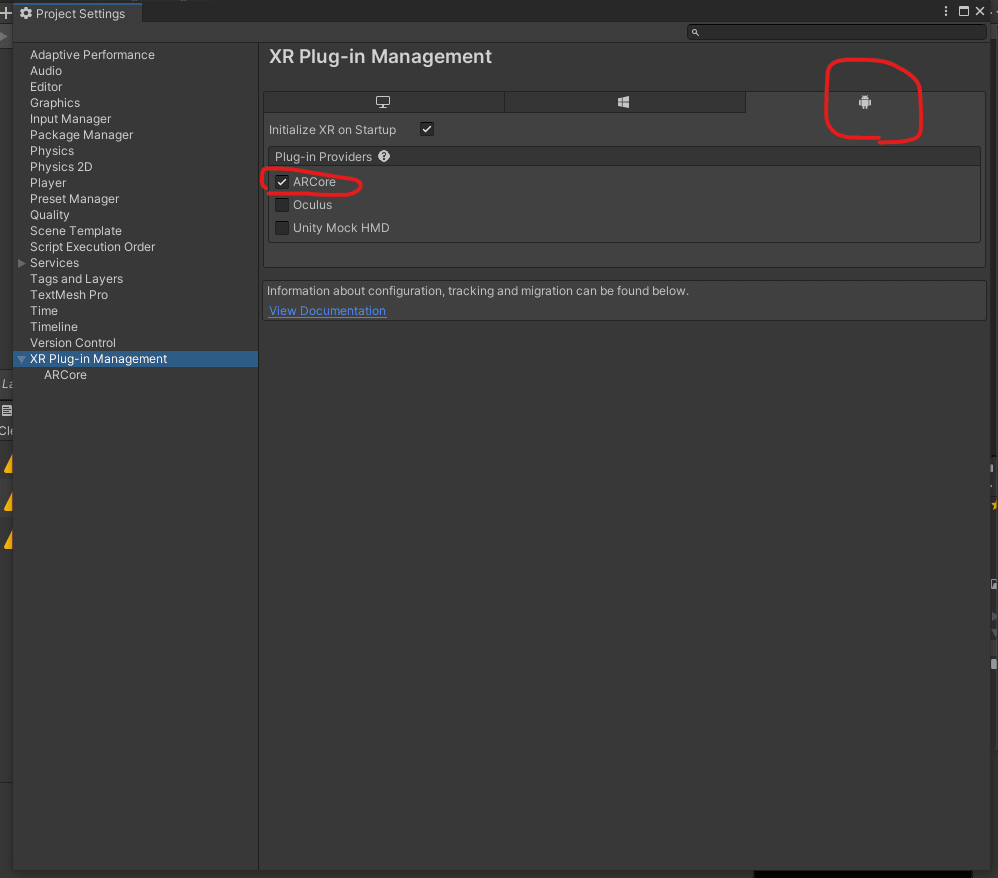The image size is (998, 878).
Task: Select XR Plug-in Management category
Action: click(x=99, y=359)
